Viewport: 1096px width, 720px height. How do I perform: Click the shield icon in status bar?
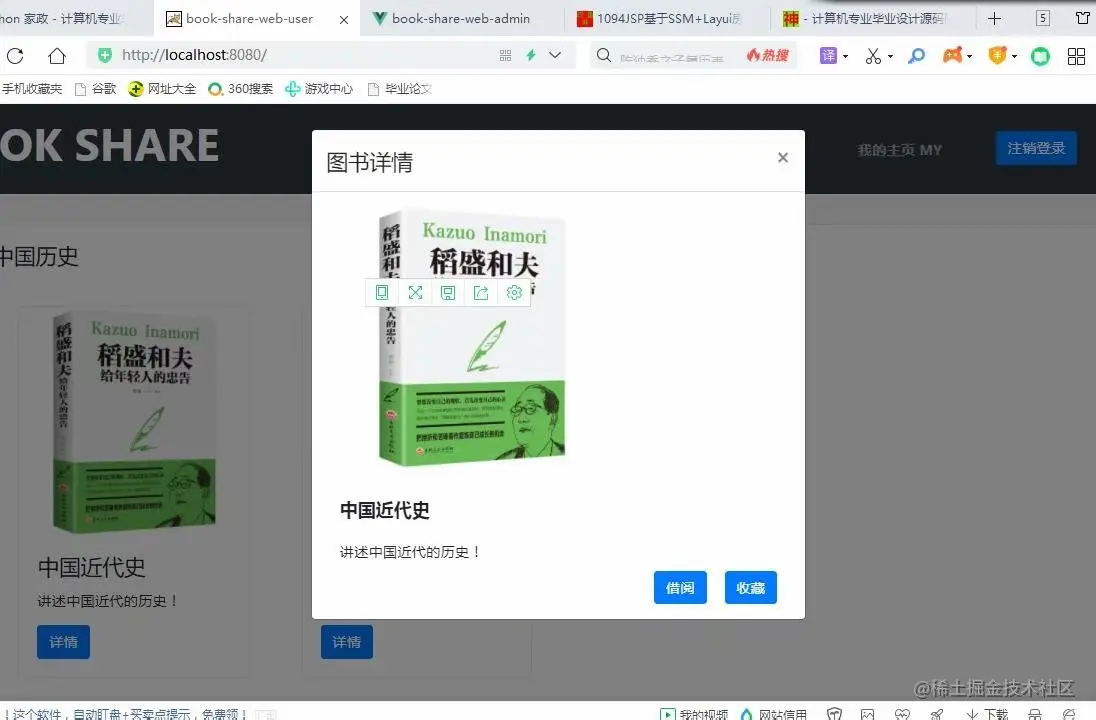point(834,714)
